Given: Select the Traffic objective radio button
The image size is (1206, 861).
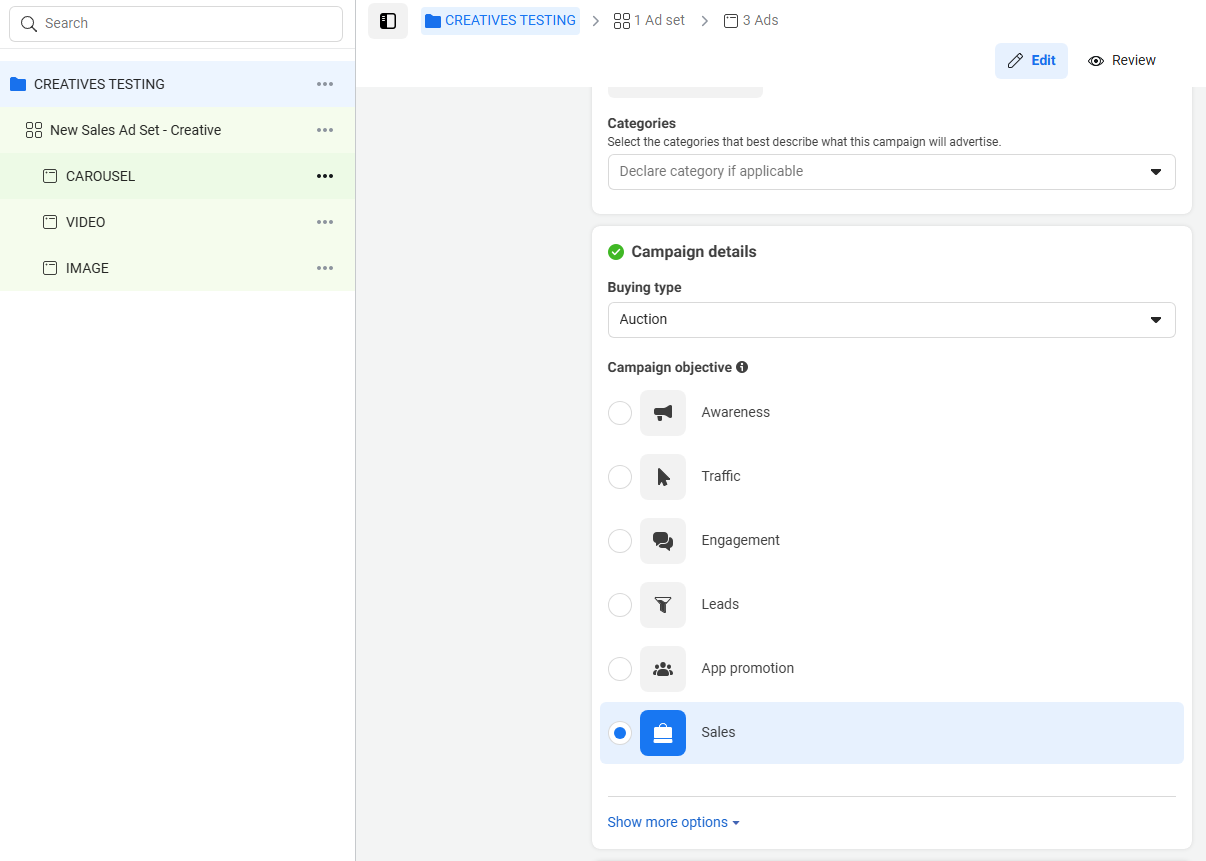Looking at the screenshot, I should click(620, 477).
